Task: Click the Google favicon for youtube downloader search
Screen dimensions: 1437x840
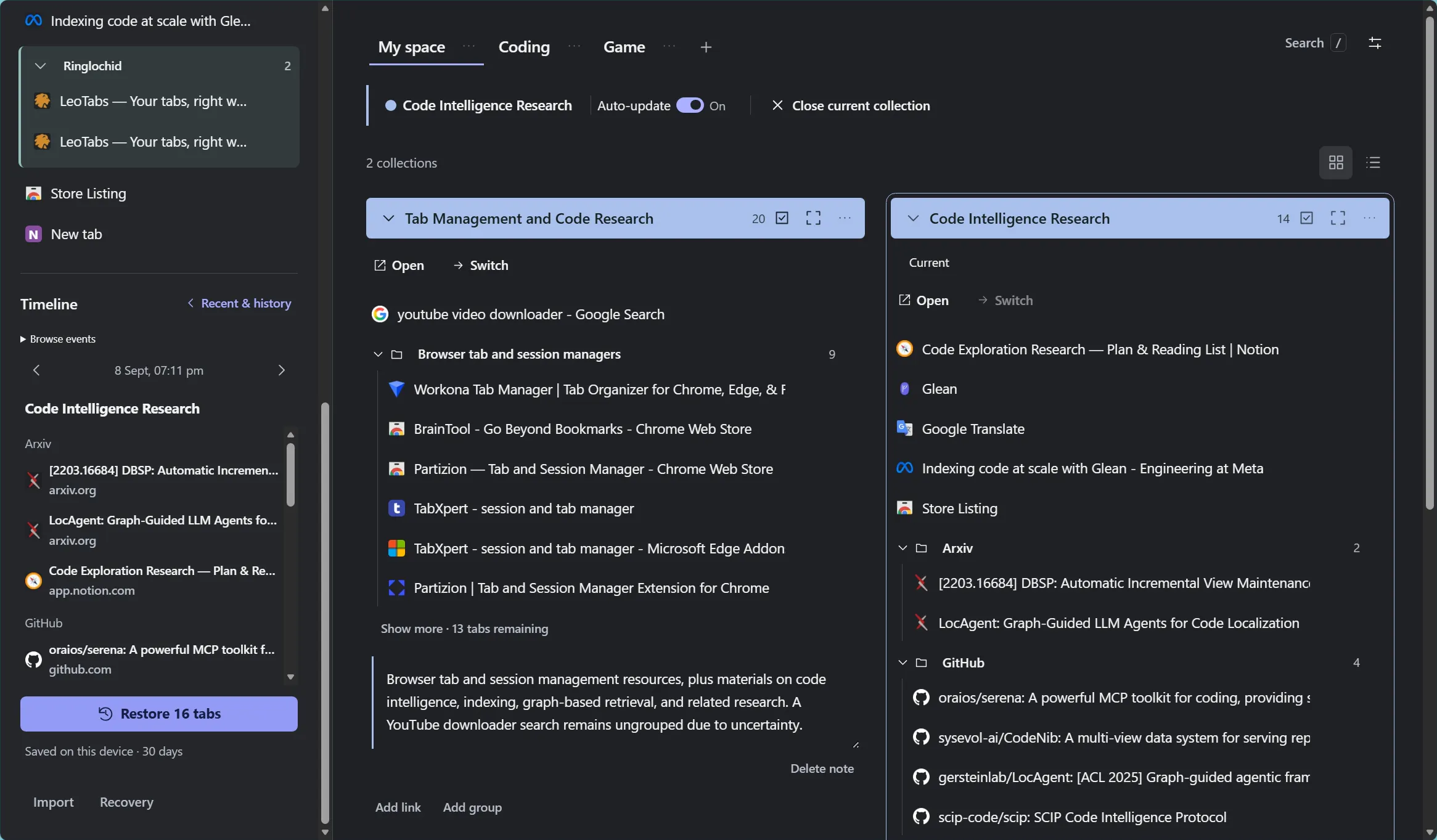Action: [380, 314]
